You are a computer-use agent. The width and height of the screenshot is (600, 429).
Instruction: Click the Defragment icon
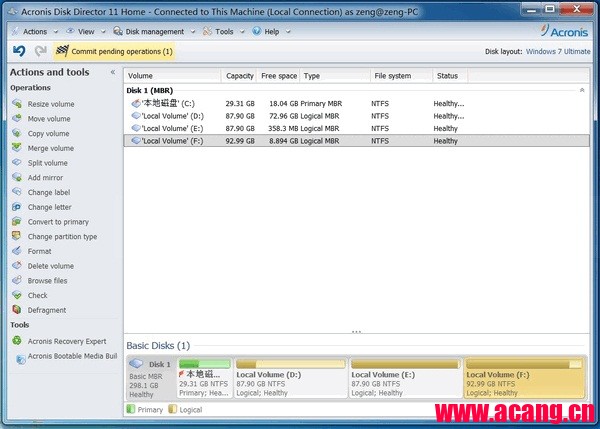click(x=17, y=310)
